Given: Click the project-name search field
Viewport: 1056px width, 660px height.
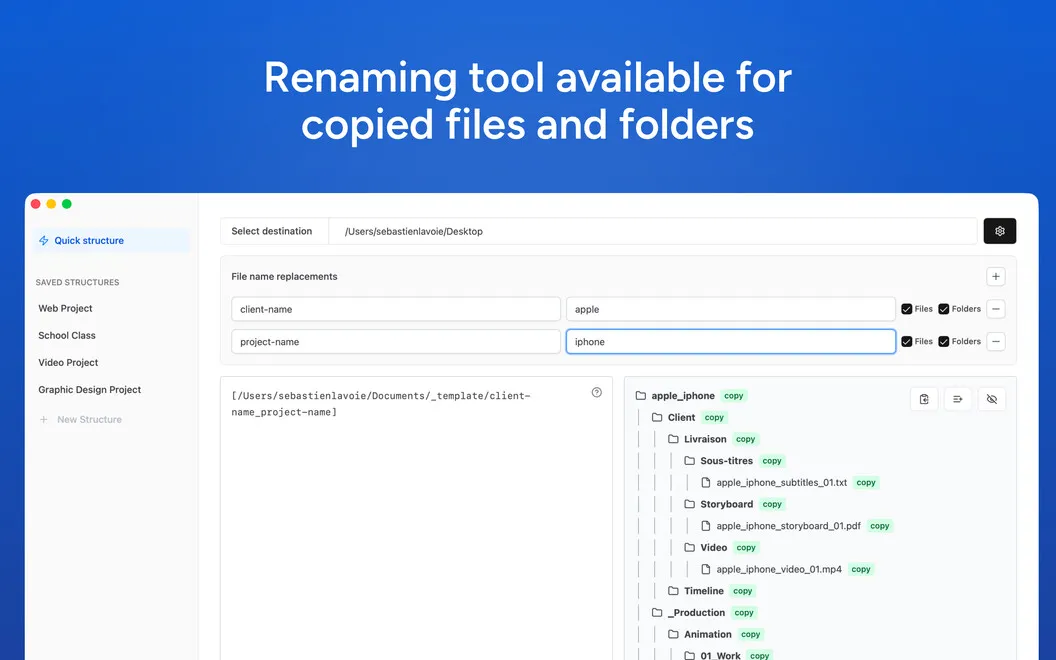Looking at the screenshot, I should [x=396, y=341].
